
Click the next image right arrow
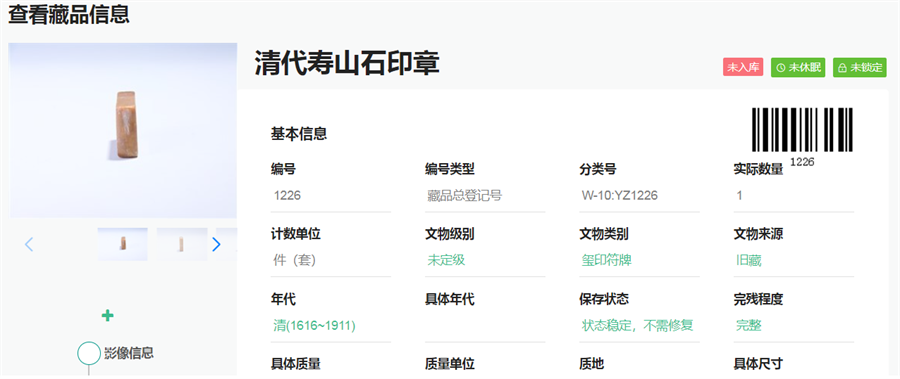216,245
